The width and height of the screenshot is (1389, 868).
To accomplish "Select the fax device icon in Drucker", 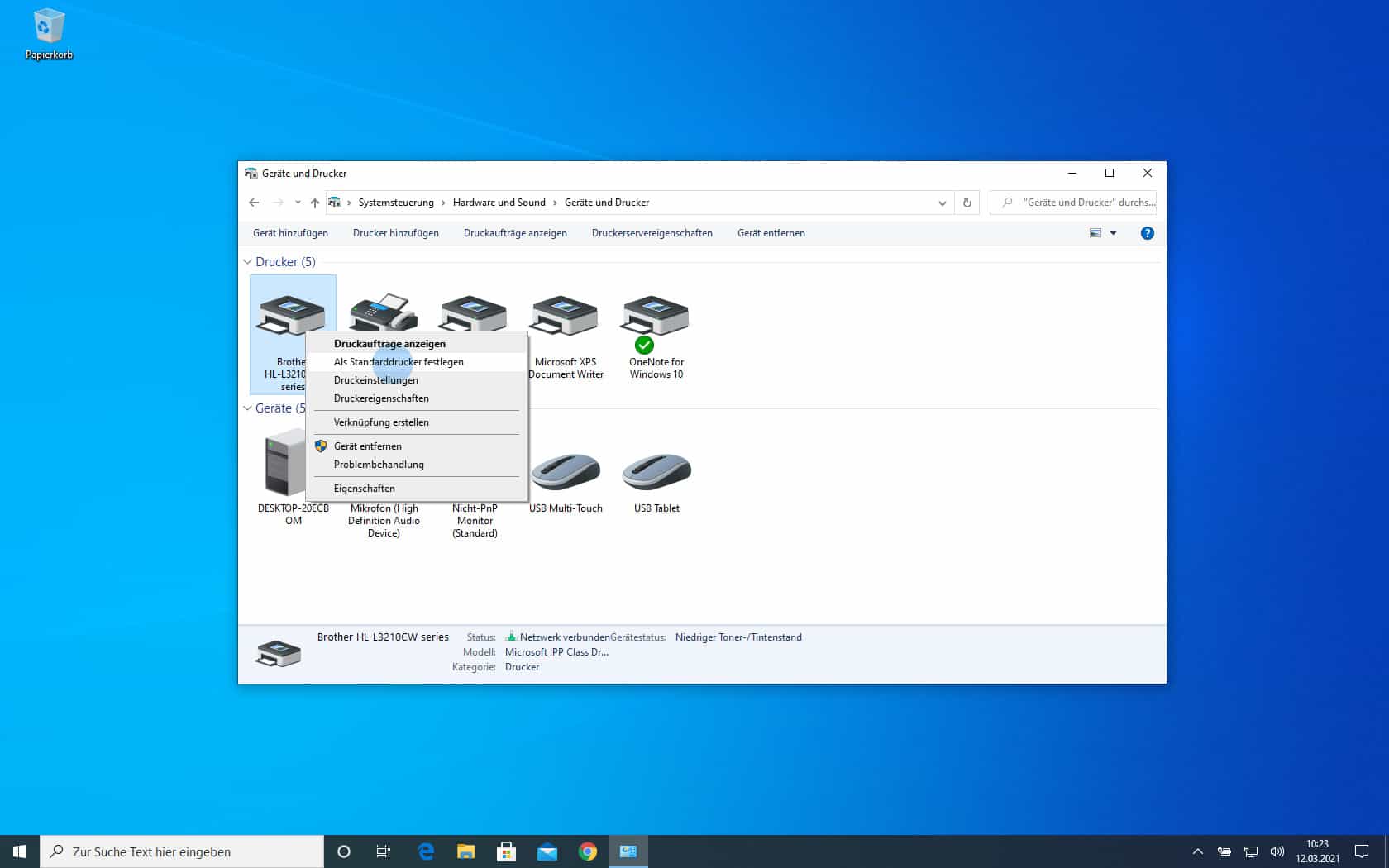I will (x=384, y=312).
